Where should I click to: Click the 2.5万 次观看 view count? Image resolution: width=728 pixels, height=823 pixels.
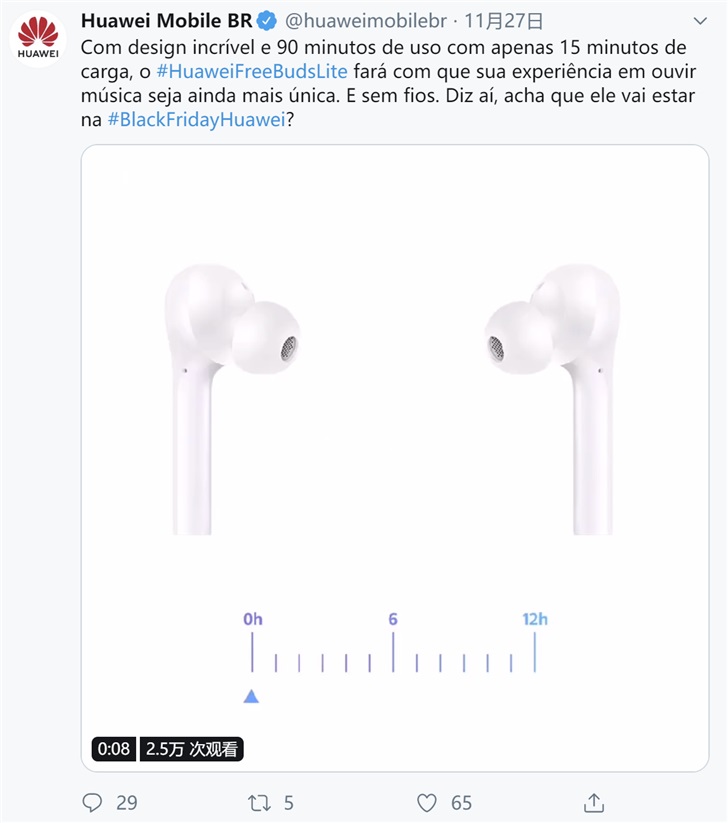click(x=192, y=748)
